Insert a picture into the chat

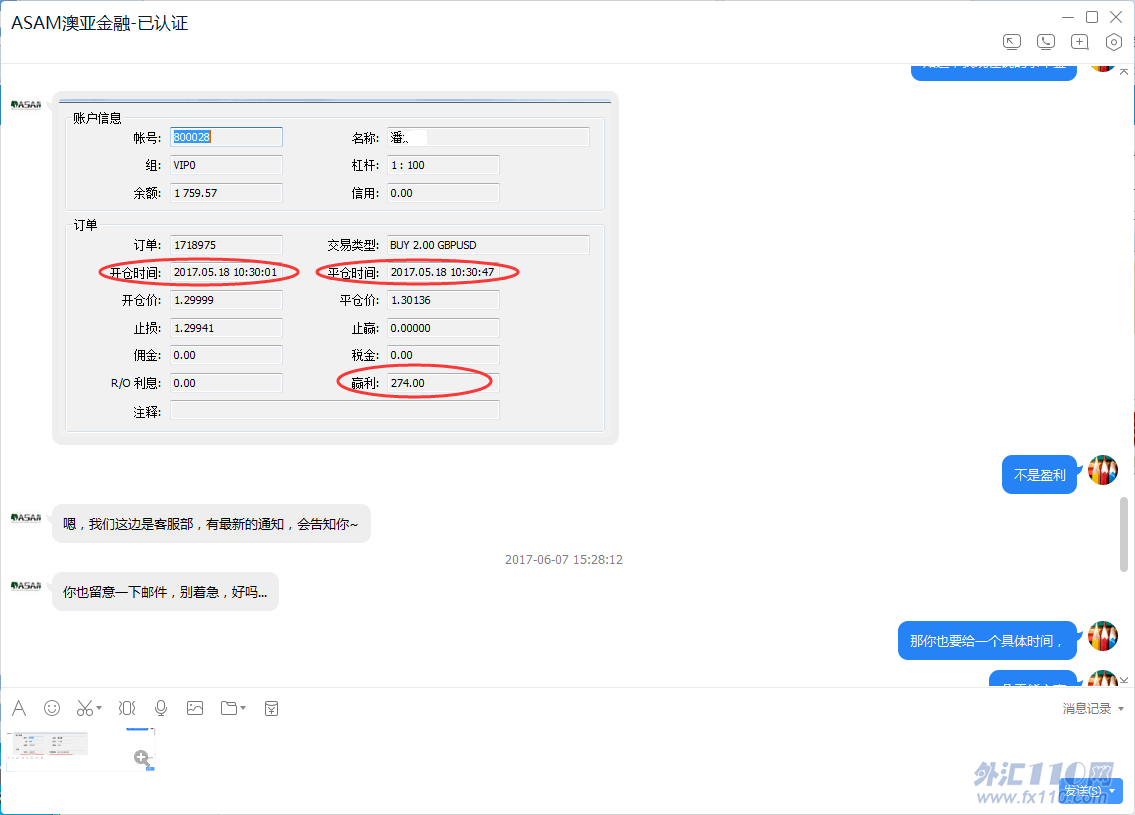click(x=195, y=708)
